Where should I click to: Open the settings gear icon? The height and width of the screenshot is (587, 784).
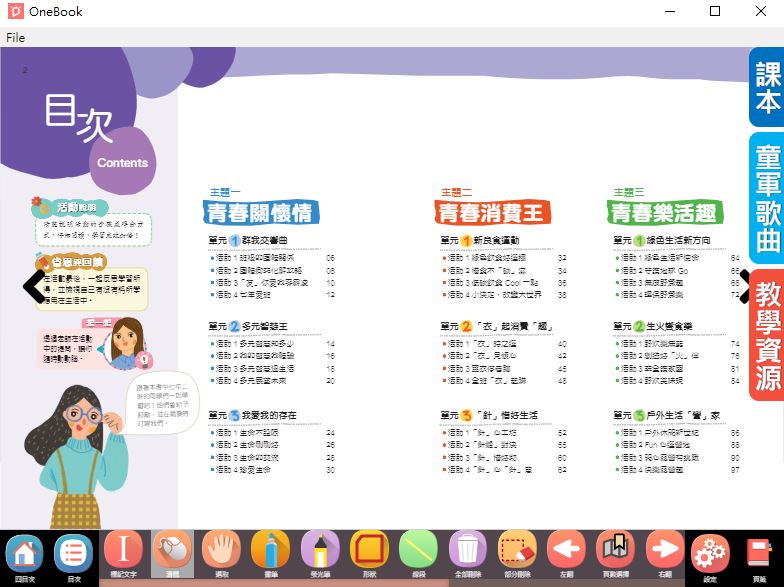710,553
